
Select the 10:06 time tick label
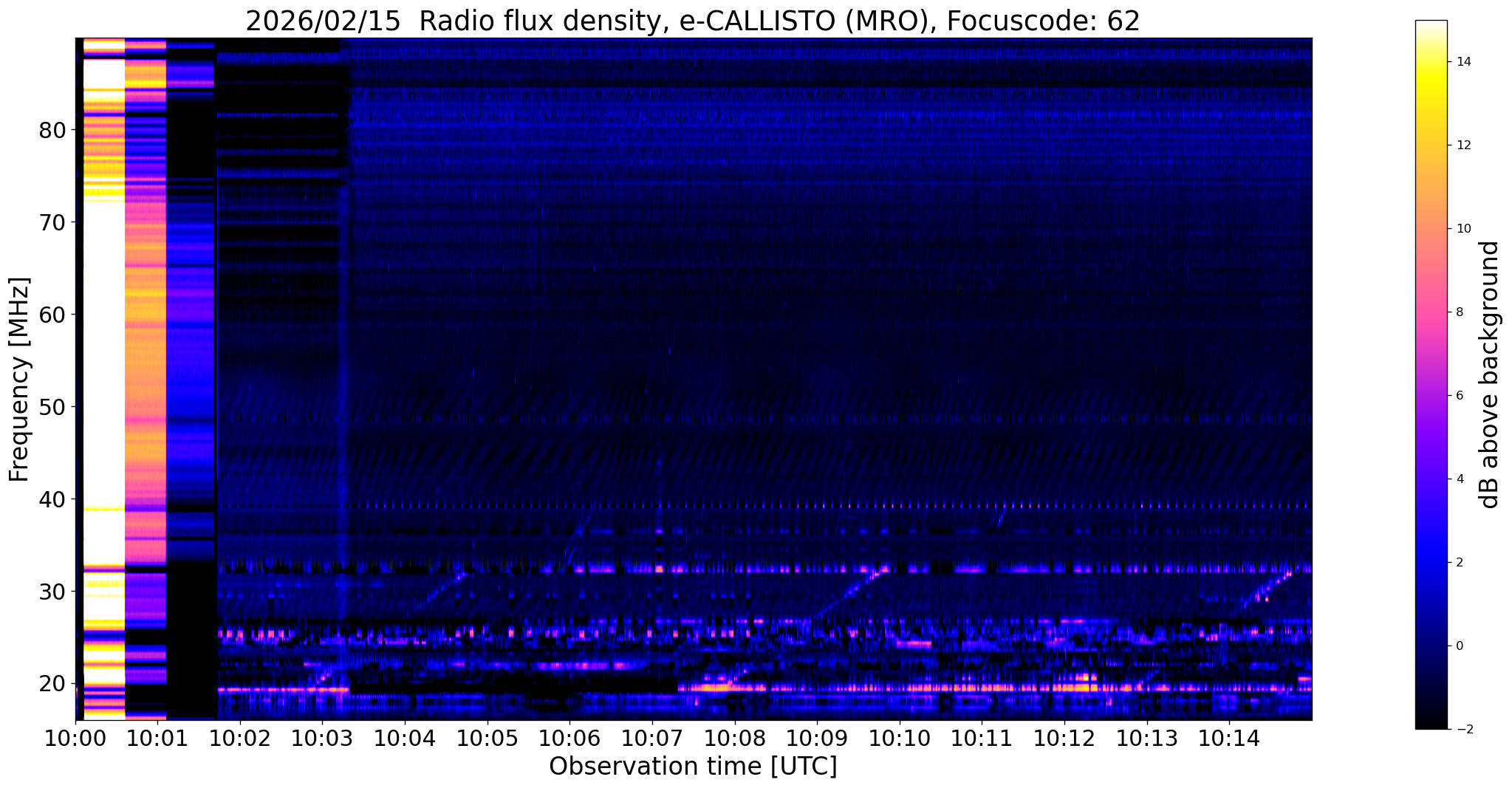pyautogui.click(x=569, y=739)
